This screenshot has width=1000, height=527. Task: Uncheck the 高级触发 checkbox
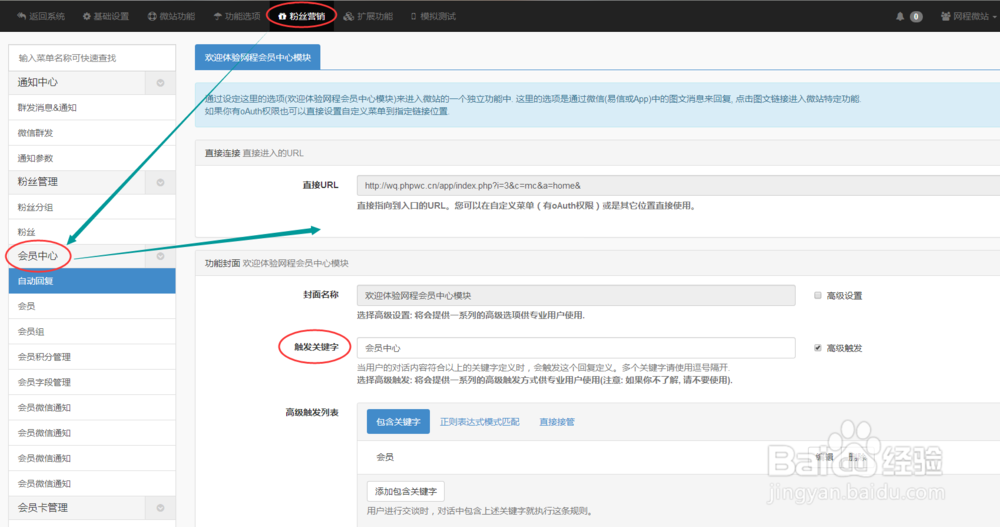tap(818, 348)
